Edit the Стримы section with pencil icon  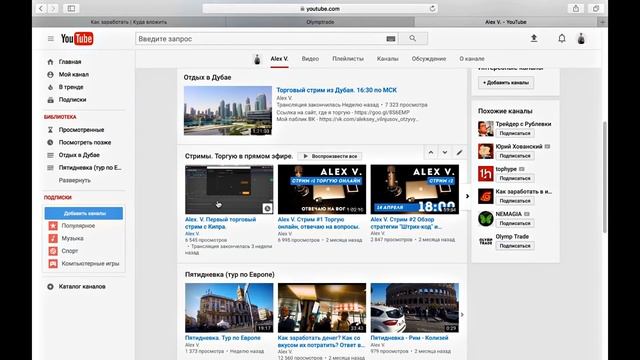(459, 152)
